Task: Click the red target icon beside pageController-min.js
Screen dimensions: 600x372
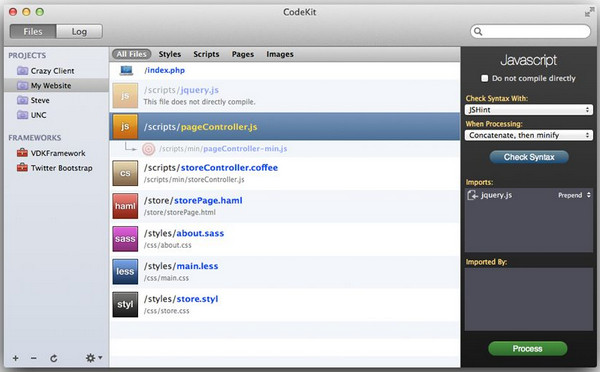Action: click(148, 149)
